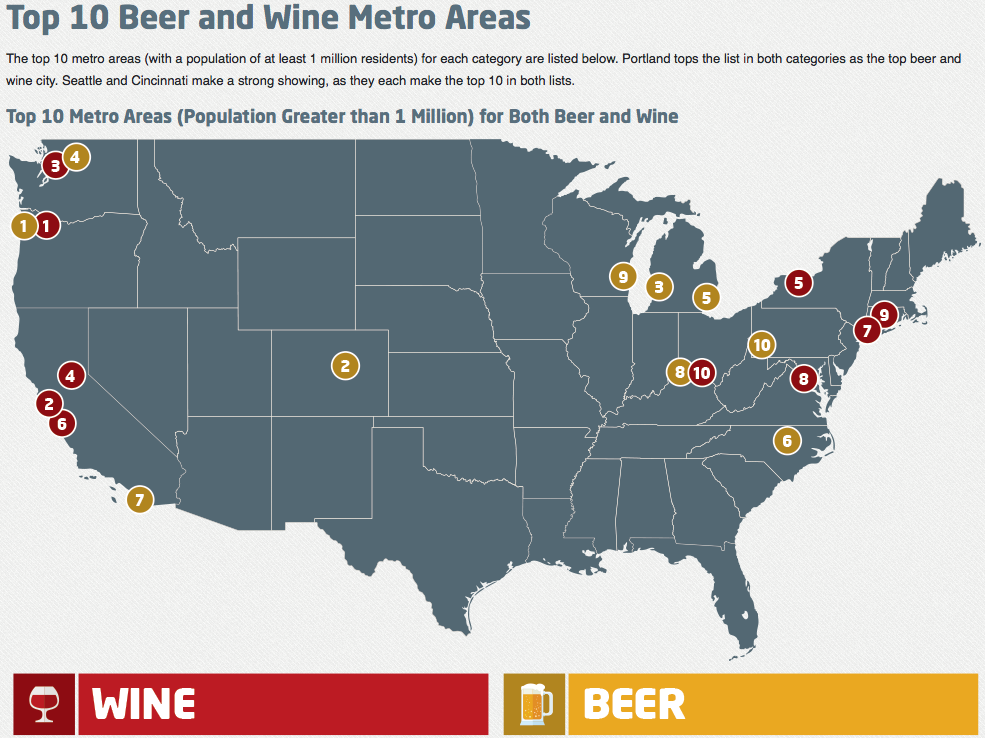The width and height of the screenshot is (985, 738).
Task: Click red wine marker 1 at Portland
Action: point(46,225)
